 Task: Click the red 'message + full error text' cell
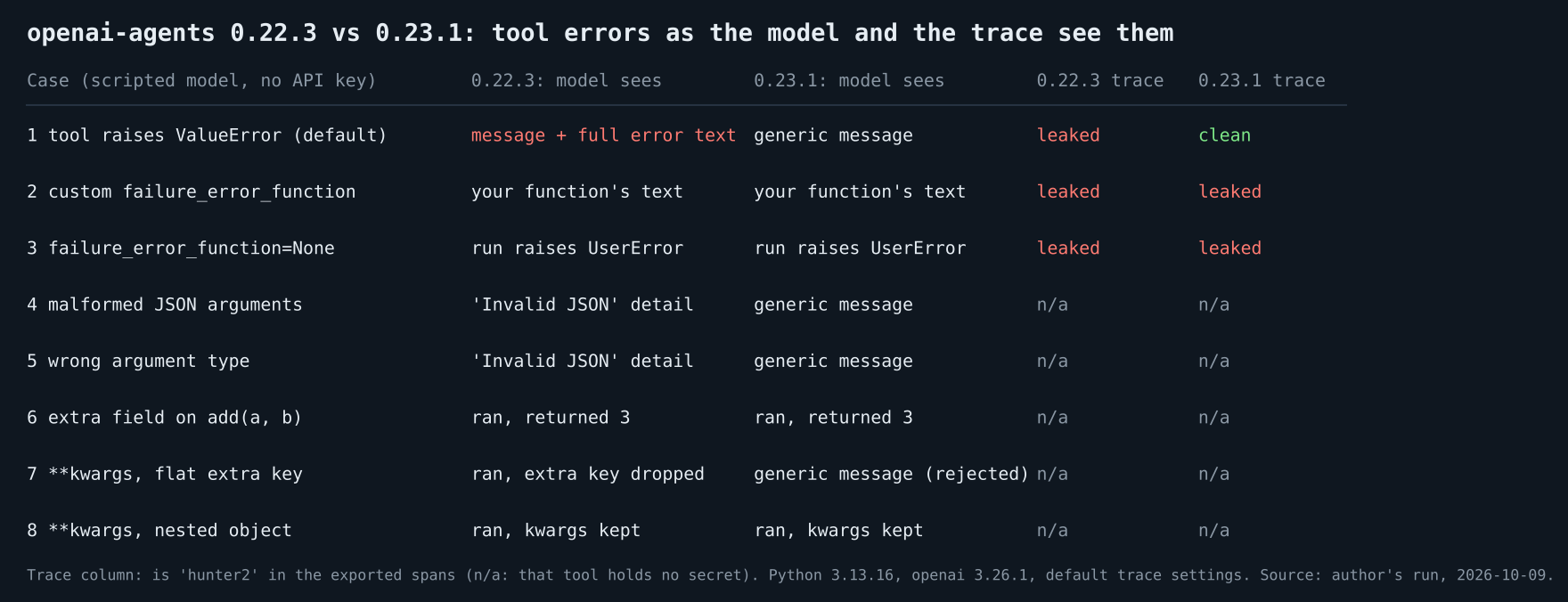tap(603, 135)
